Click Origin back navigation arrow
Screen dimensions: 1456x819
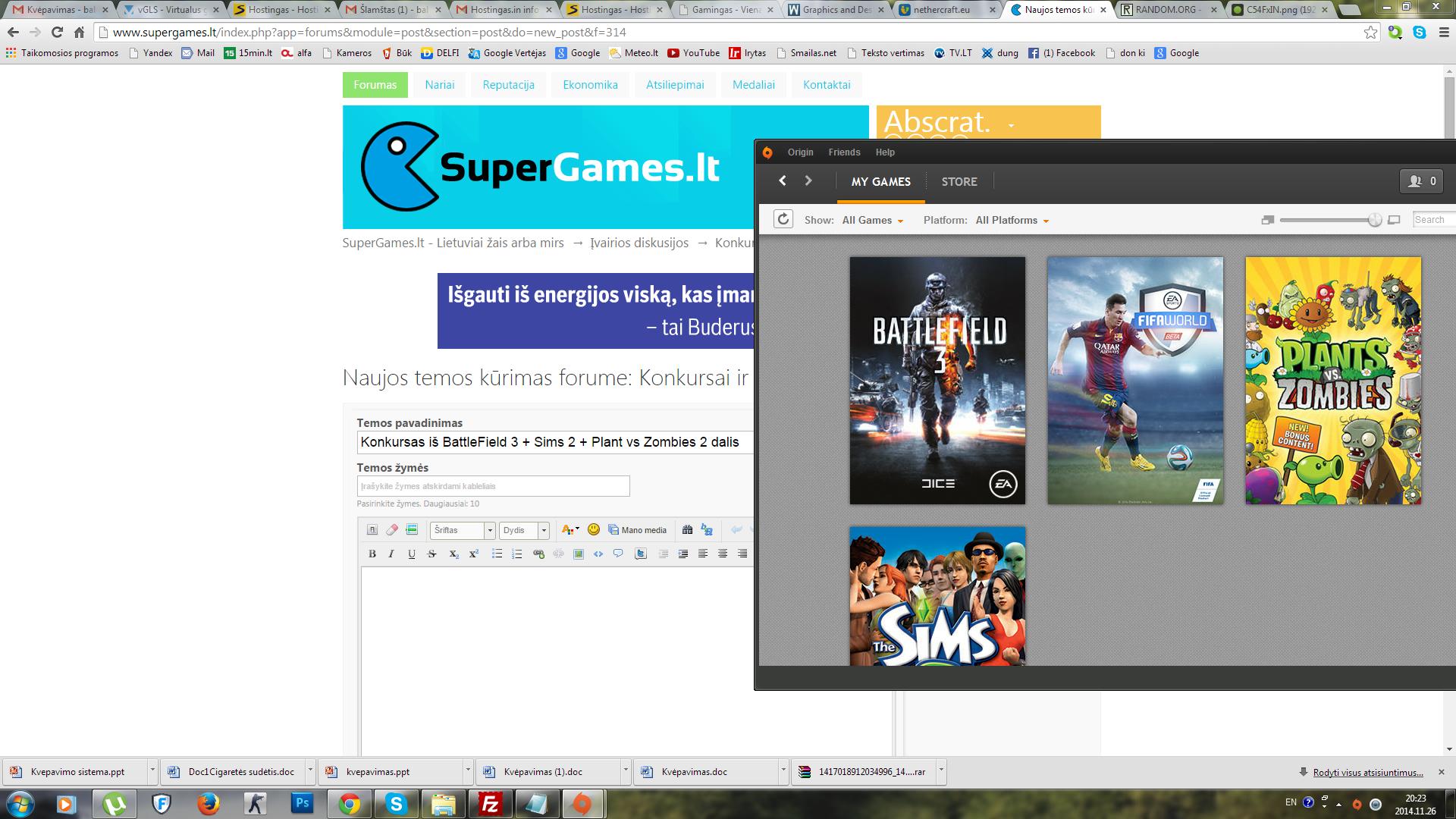(783, 180)
